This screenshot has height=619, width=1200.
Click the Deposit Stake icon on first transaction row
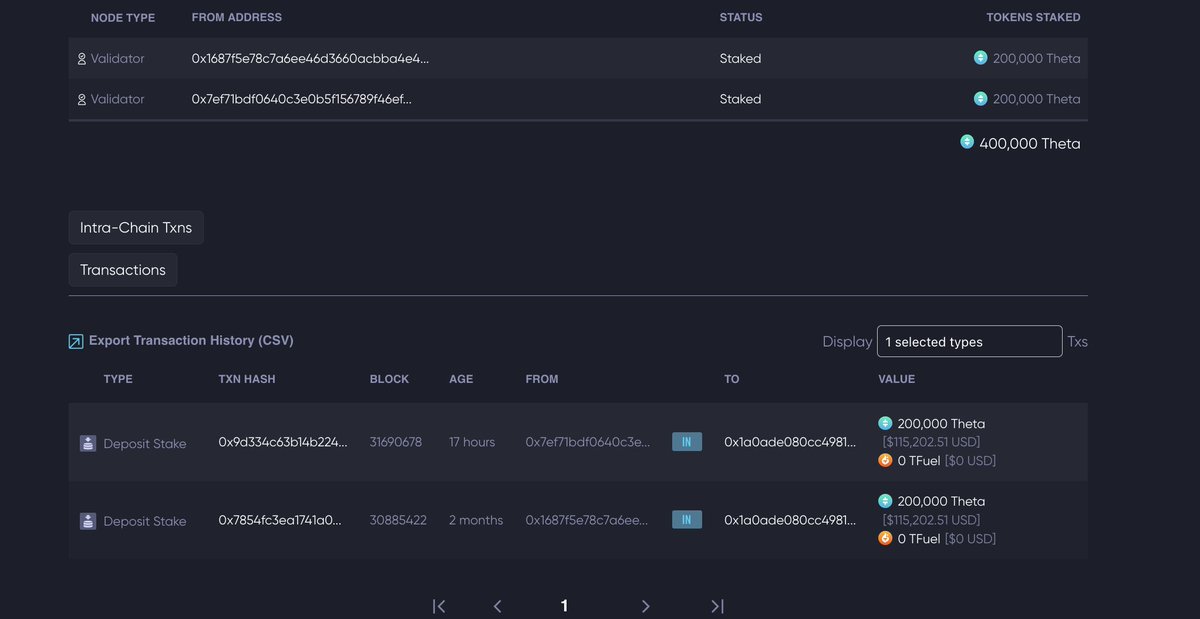point(88,441)
